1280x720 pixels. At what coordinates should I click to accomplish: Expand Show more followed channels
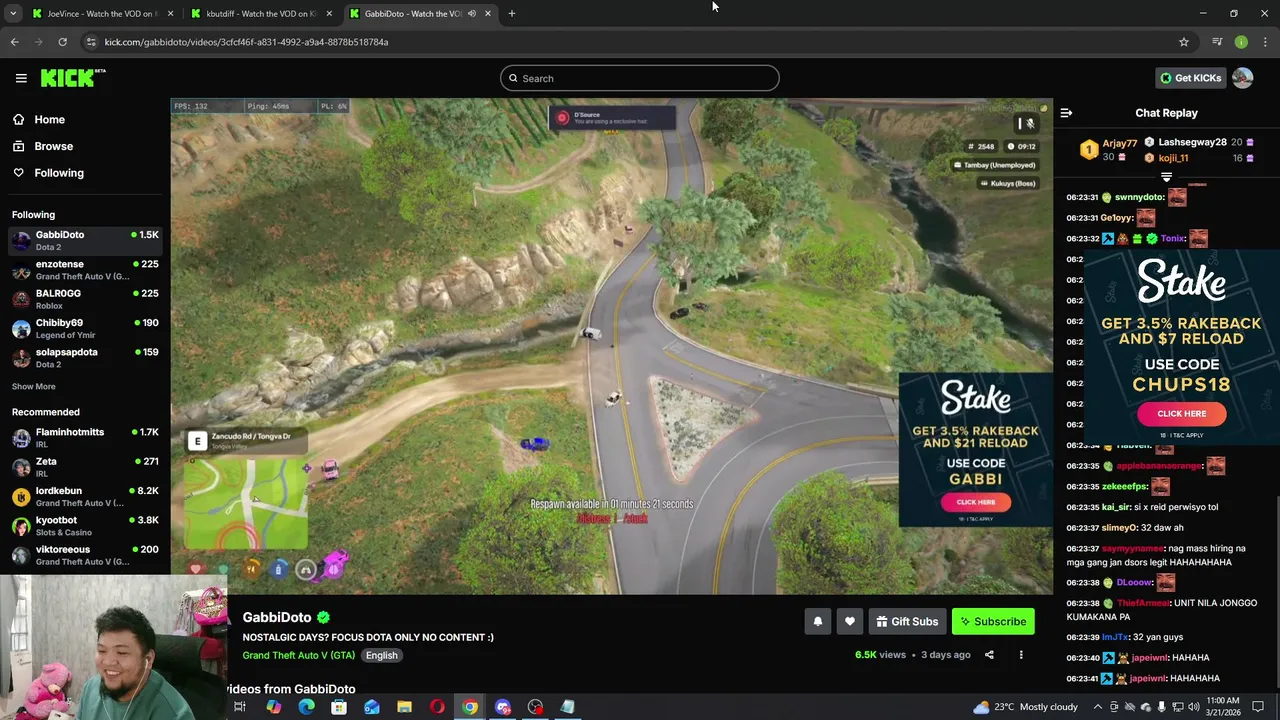33,386
